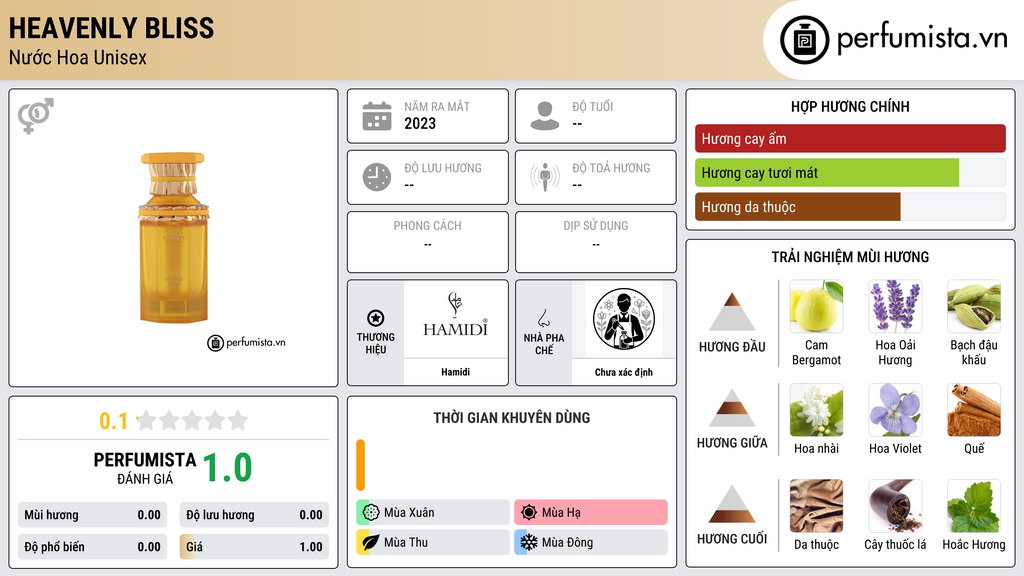Image resolution: width=1024 pixels, height=576 pixels.
Task: Click the Hoa Oải Hương lavender image
Action: 895,306
